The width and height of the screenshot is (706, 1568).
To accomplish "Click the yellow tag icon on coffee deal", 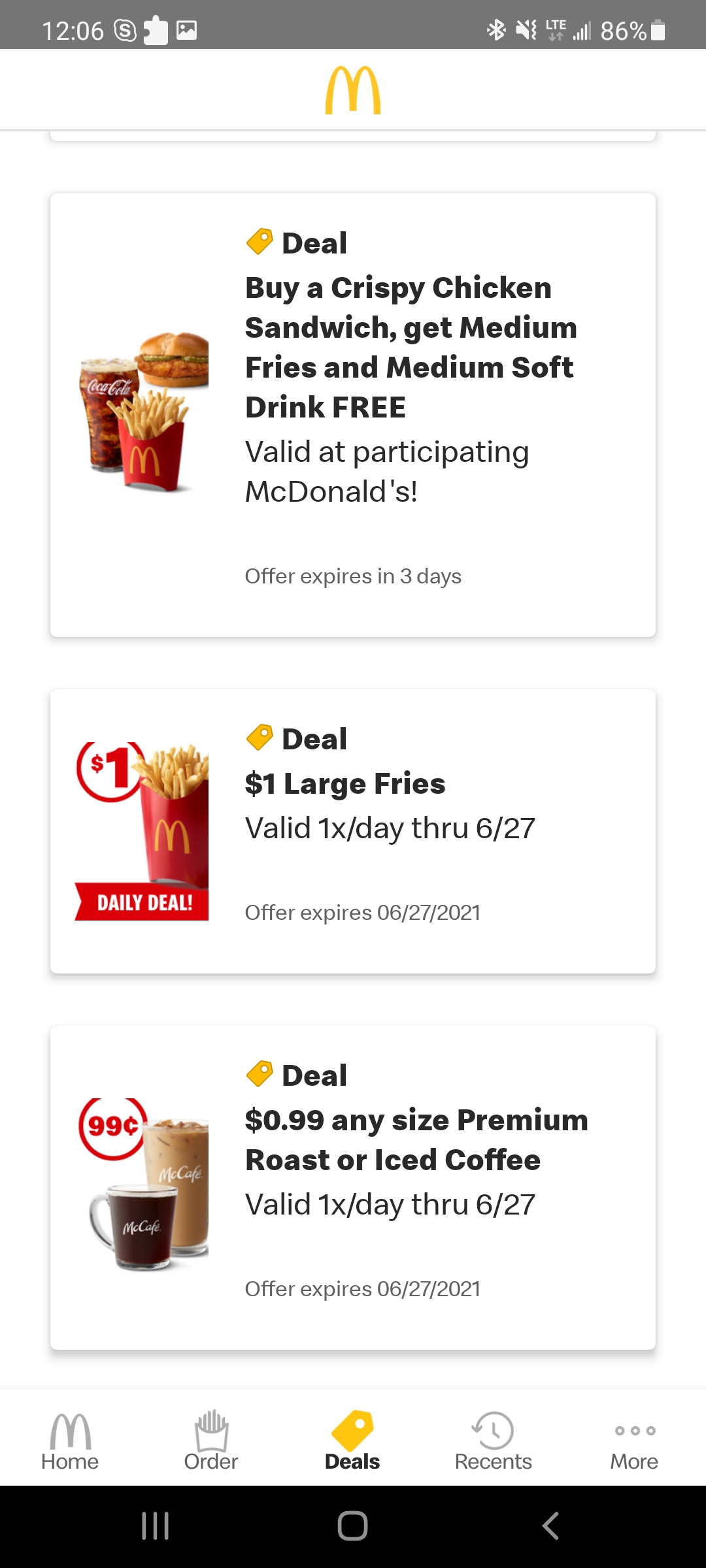I will [x=260, y=1074].
